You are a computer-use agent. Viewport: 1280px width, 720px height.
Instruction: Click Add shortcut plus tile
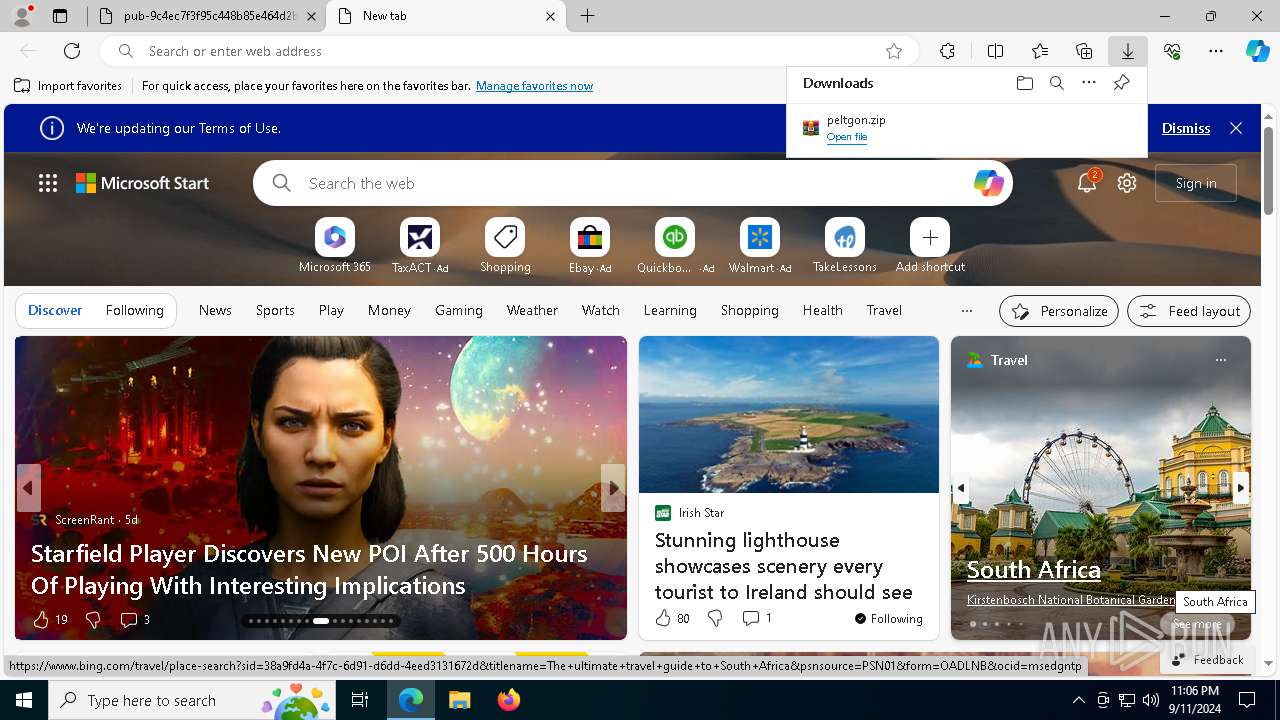click(930, 246)
